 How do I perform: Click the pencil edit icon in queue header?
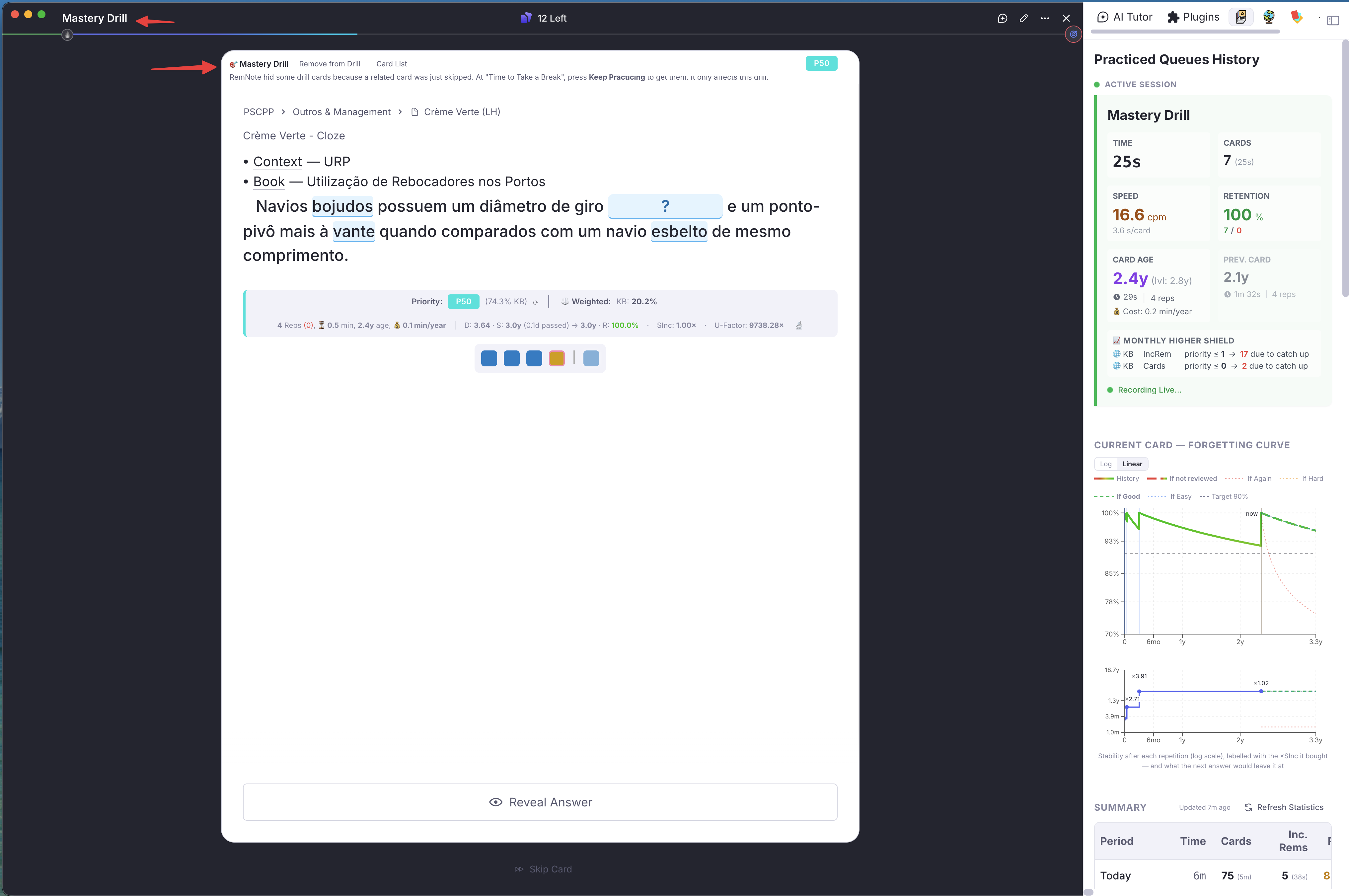point(1023,18)
